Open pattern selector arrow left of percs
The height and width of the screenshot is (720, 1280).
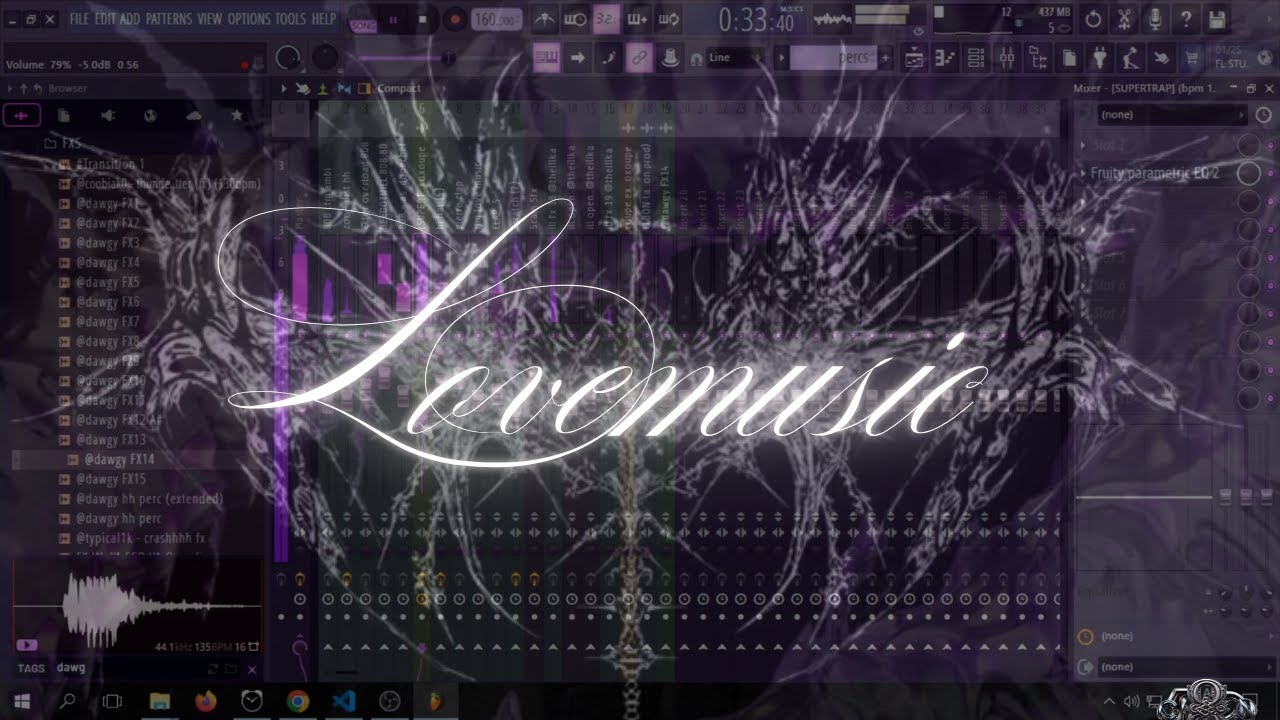click(782, 58)
